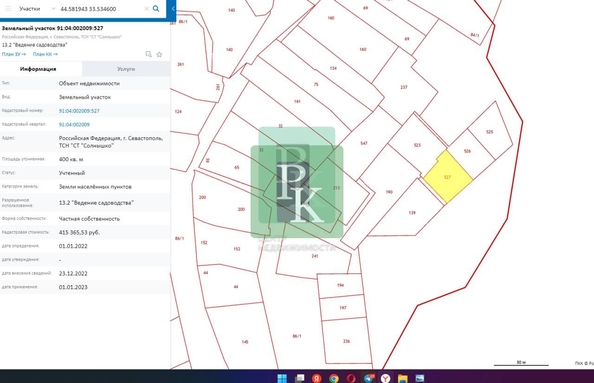The width and height of the screenshot is (594, 383).
Task: Open cadastral quarter 91:04:002009 link
Action: [x=74, y=125]
